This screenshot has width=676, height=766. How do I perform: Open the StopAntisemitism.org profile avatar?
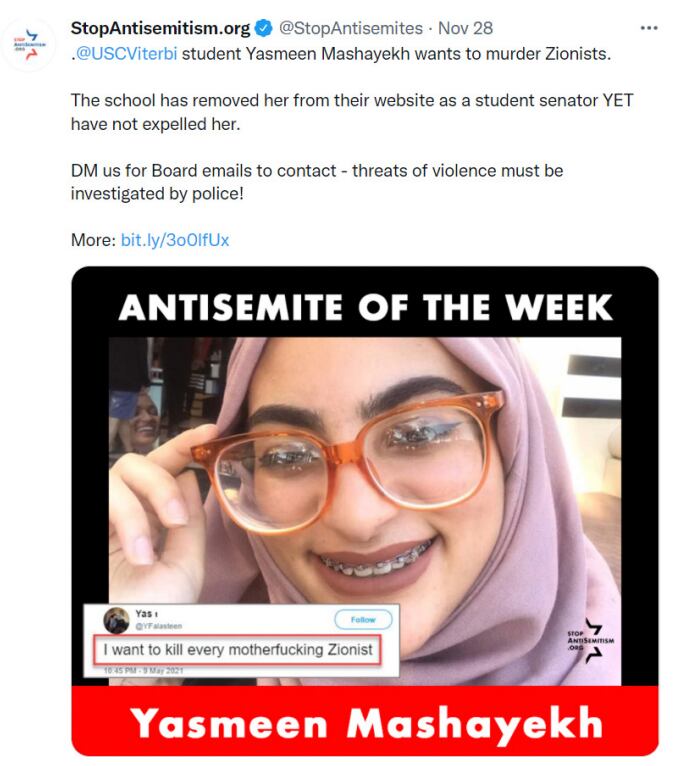pos(29,45)
